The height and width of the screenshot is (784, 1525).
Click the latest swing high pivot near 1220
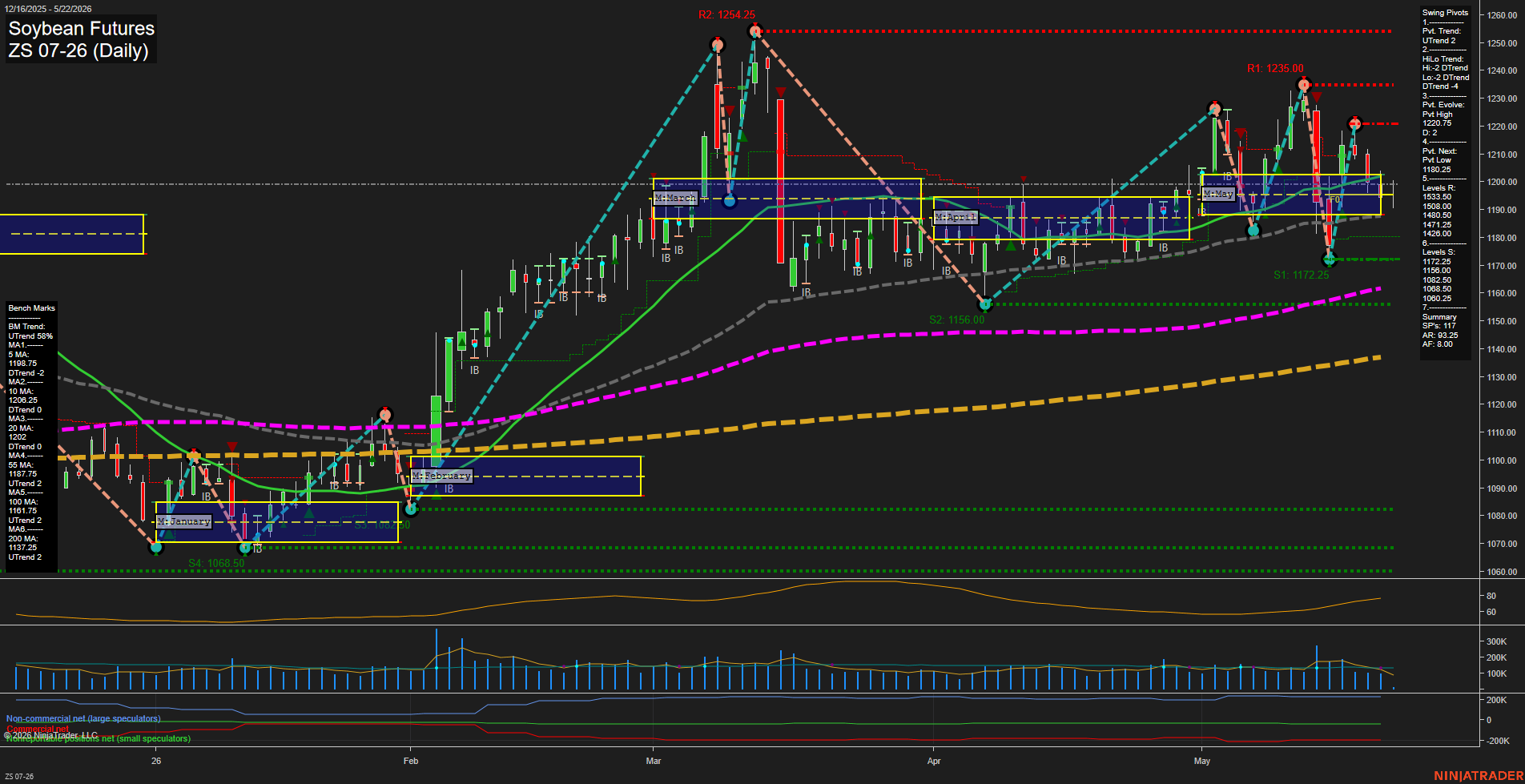coord(1354,123)
